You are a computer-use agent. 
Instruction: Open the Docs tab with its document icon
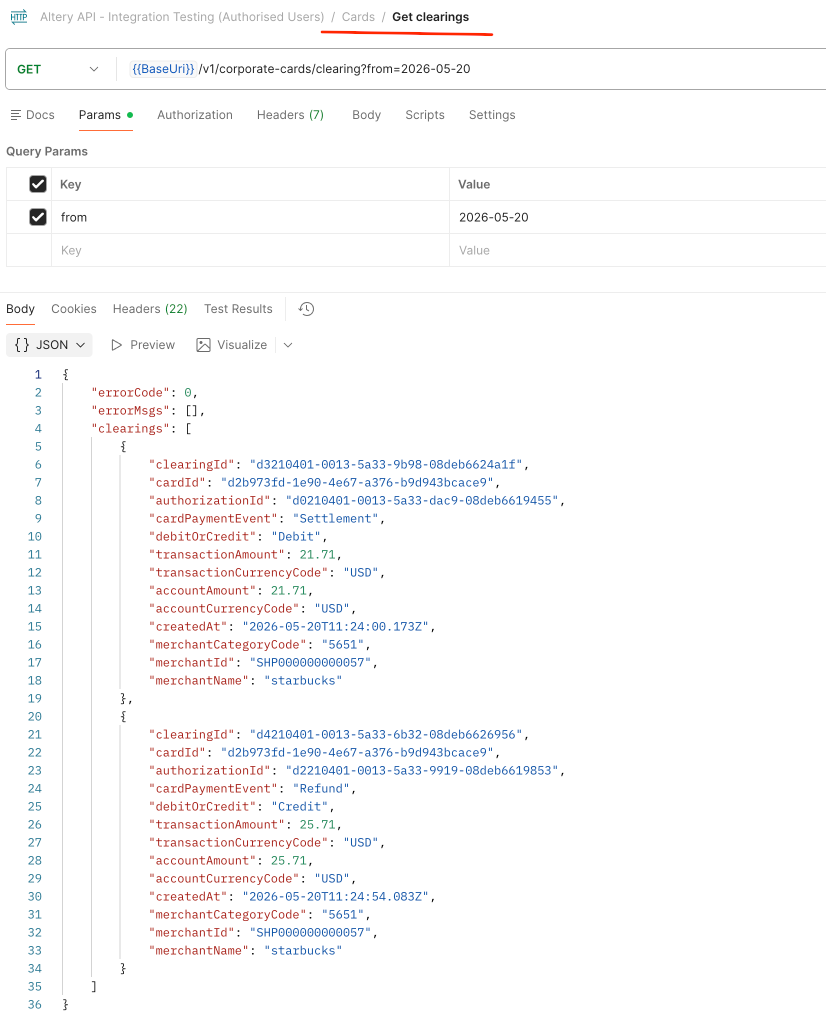(x=33, y=115)
